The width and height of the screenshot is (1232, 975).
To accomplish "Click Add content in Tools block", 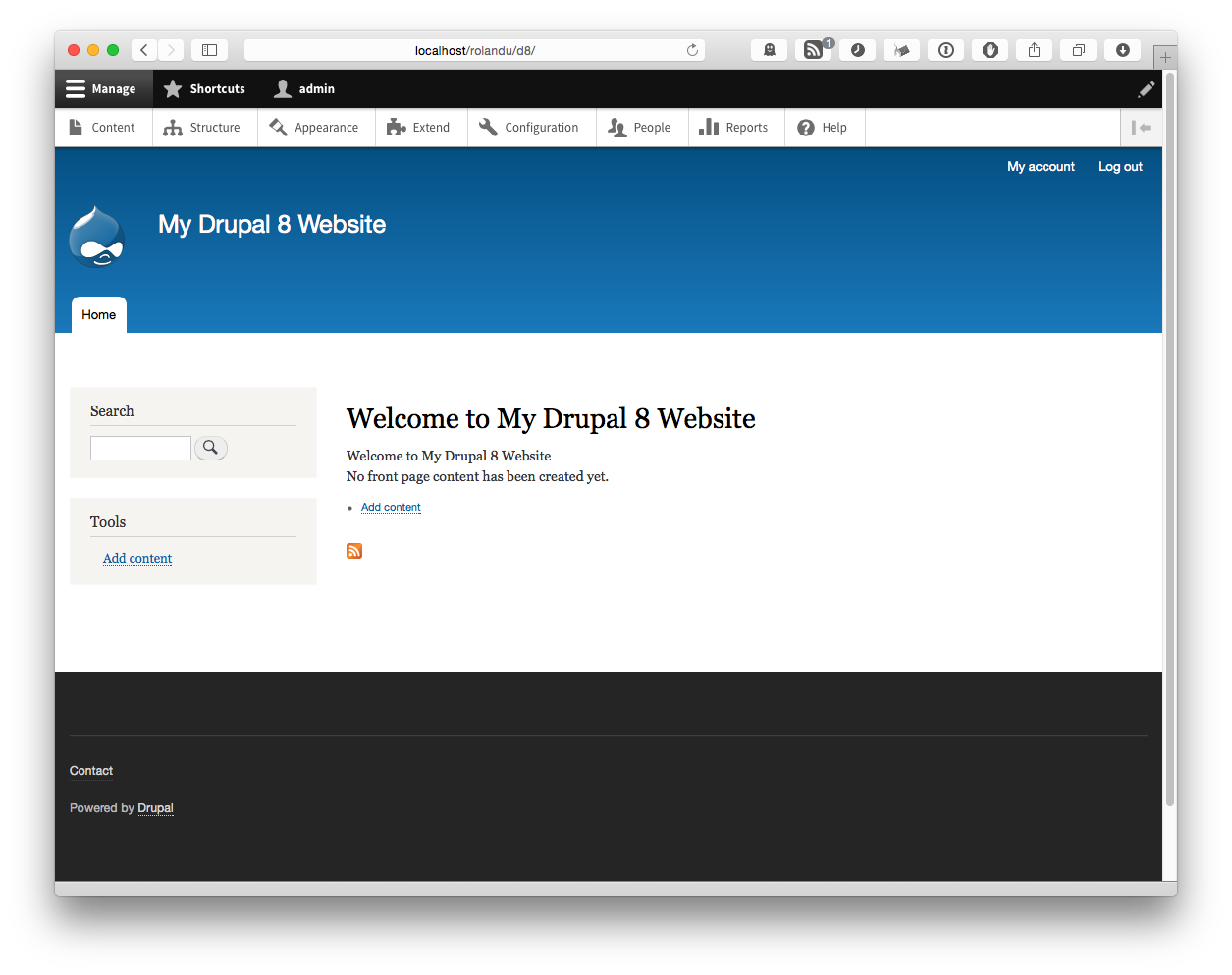I will tap(137, 559).
